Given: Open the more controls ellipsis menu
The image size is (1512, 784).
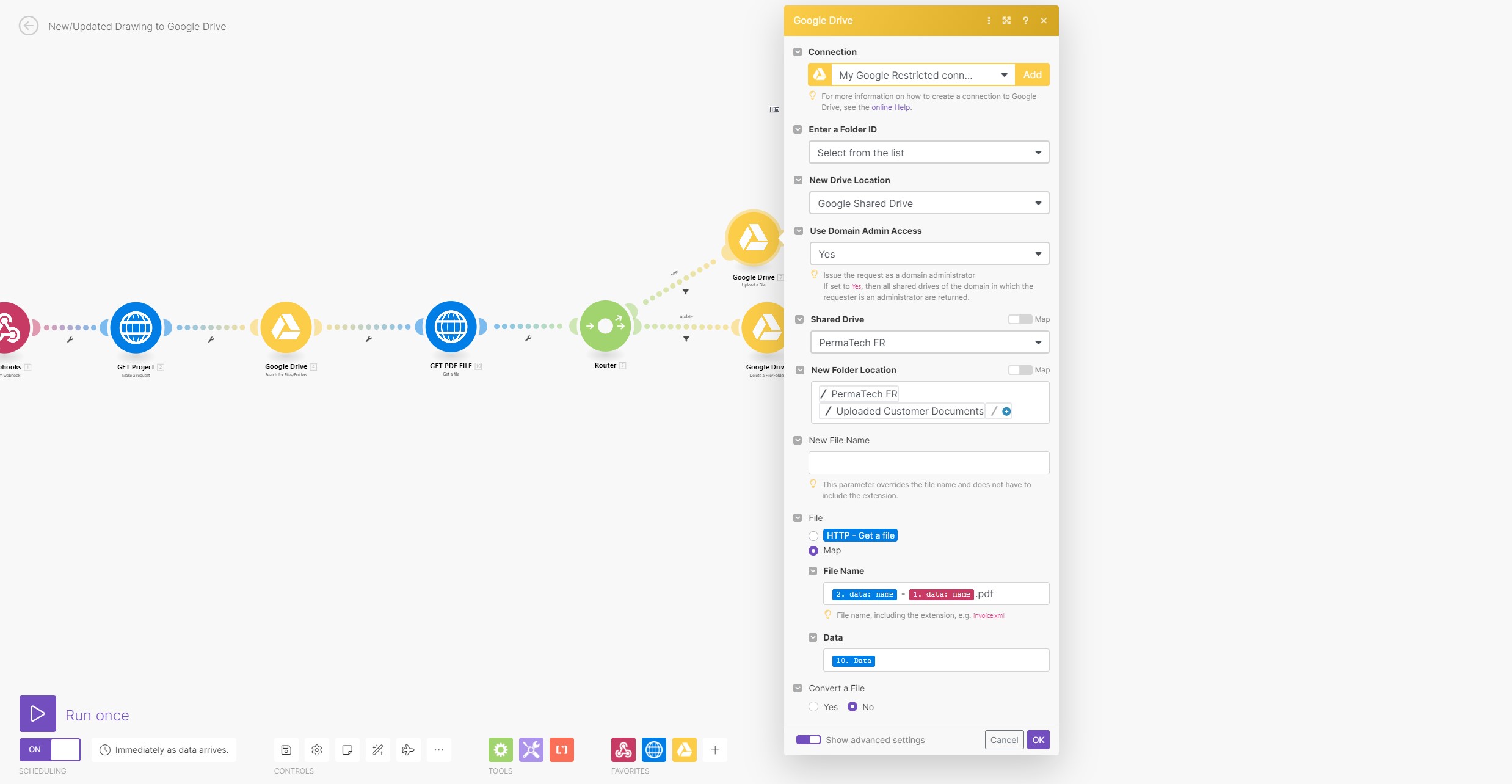Looking at the screenshot, I should tap(438, 750).
